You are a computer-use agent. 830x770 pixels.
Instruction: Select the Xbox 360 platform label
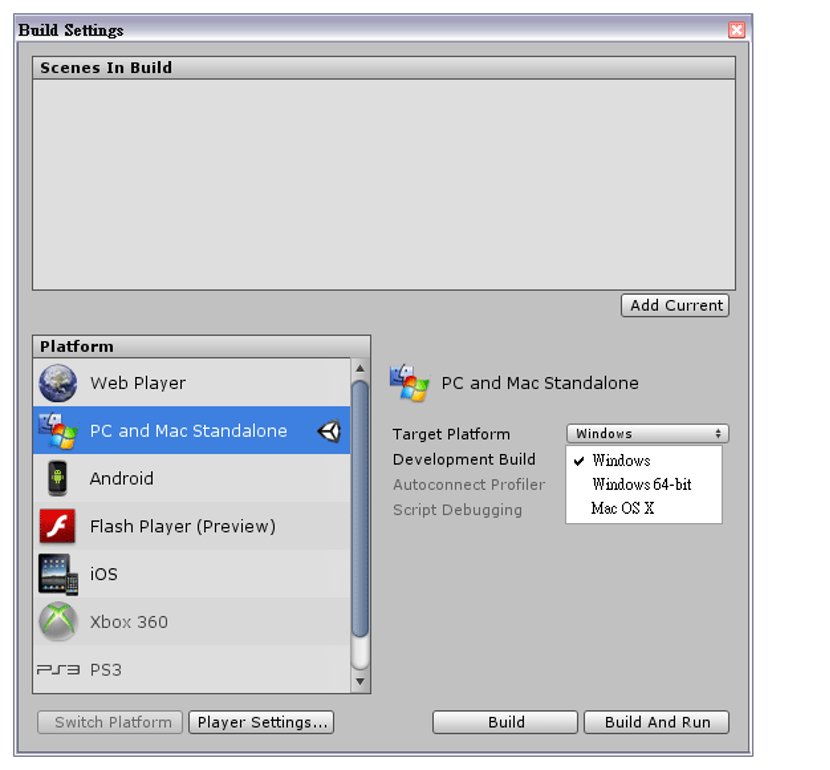(129, 622)
